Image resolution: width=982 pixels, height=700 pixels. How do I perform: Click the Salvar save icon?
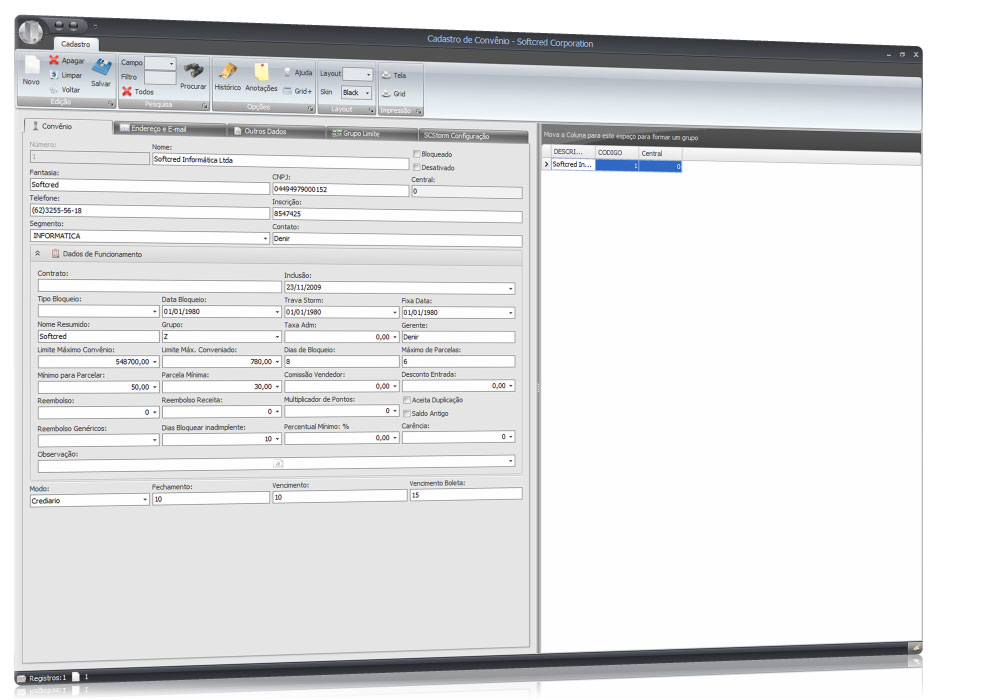pos(101,68)
